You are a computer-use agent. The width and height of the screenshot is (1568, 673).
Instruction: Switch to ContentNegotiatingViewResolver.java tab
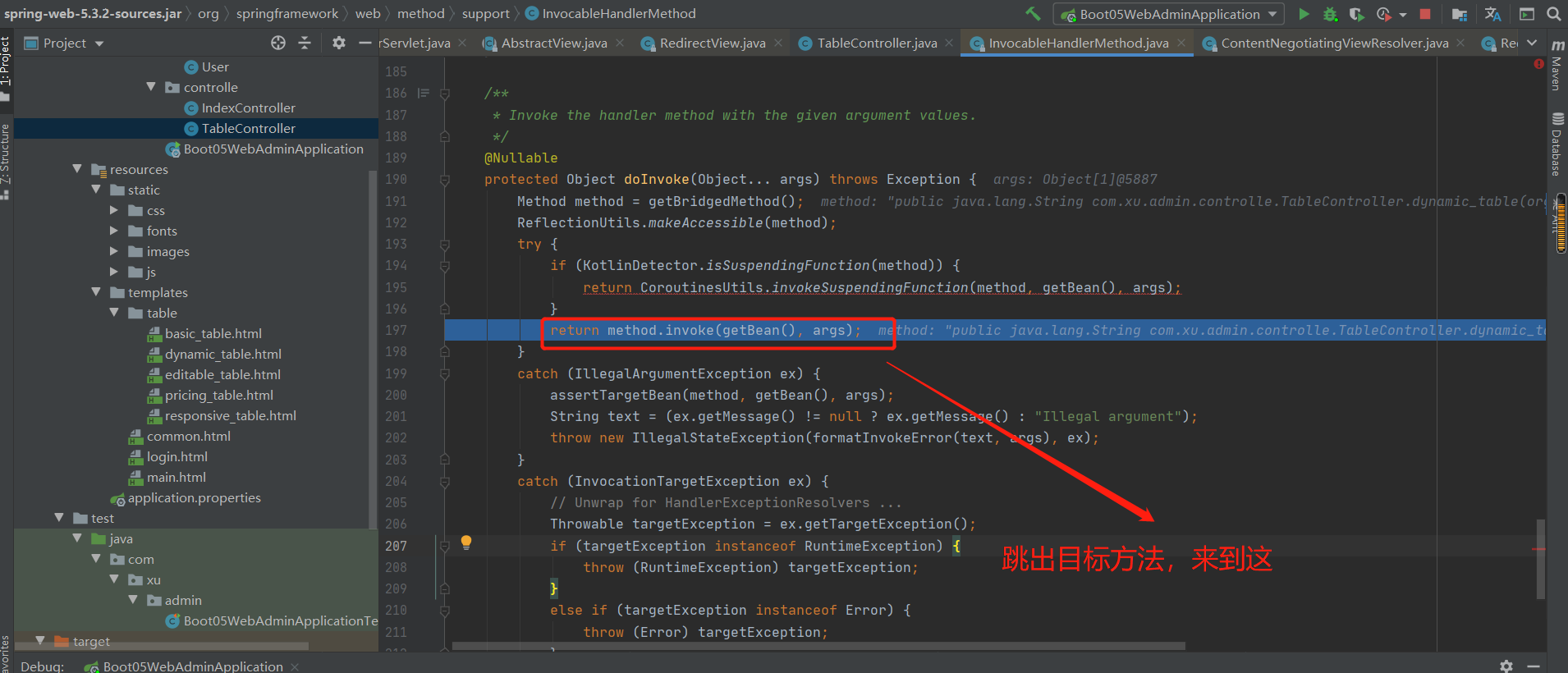pos(1334,43)
